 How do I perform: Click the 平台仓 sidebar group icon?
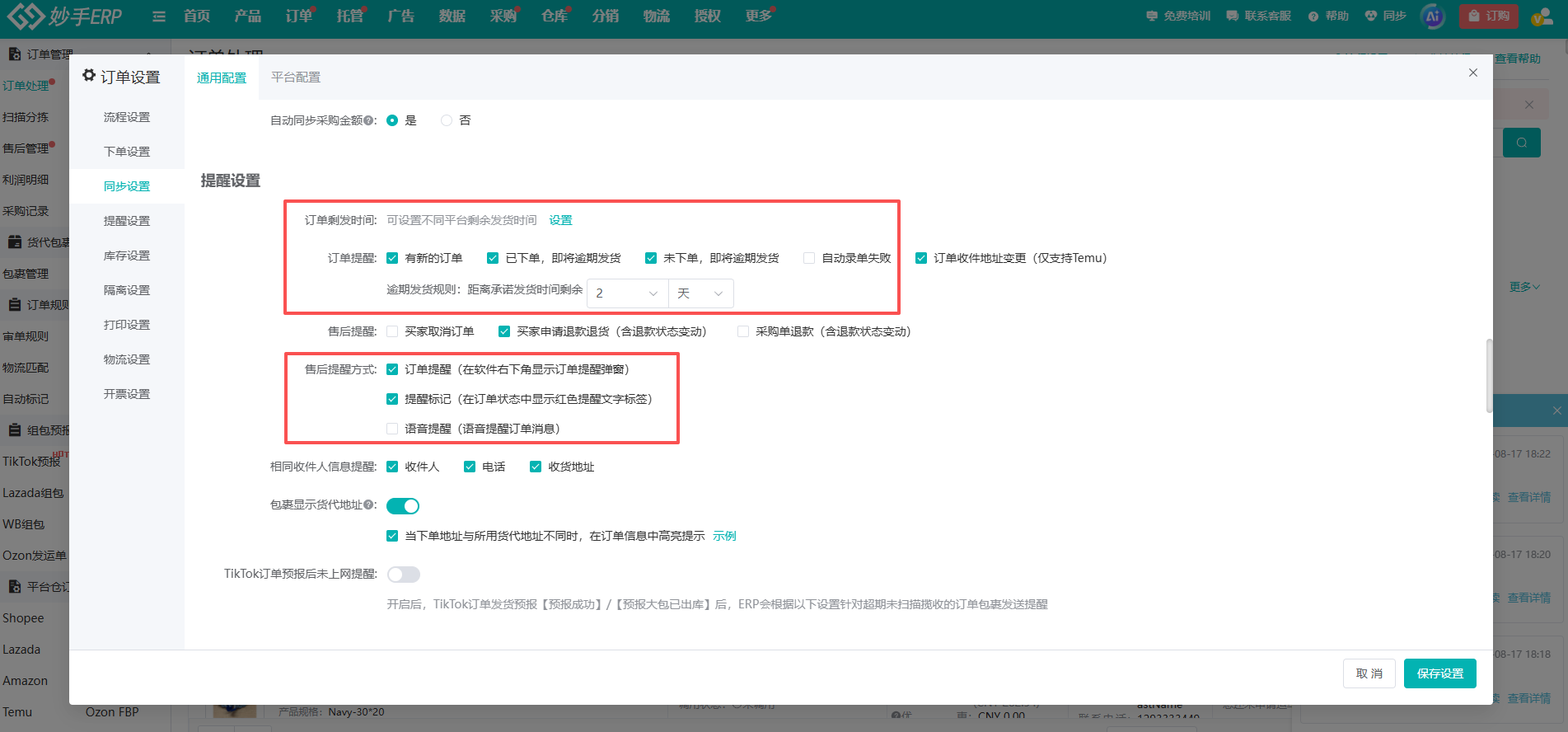[x=15, y=587]
